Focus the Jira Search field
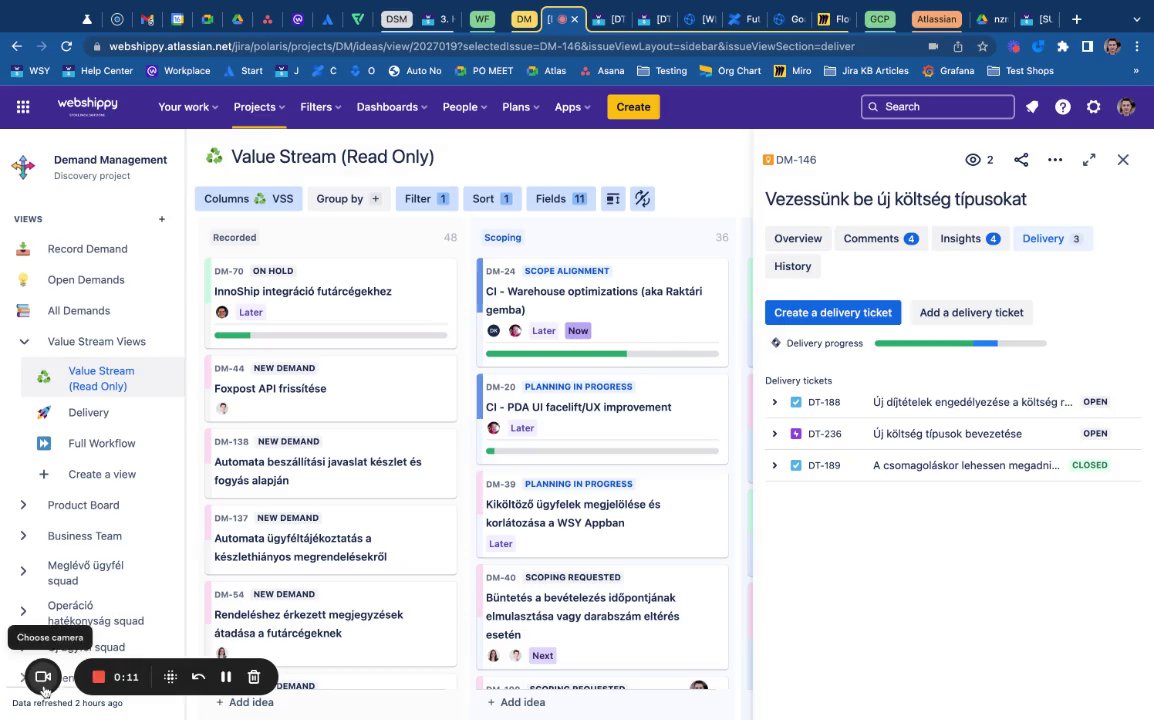The width and height of the screenshot is (1154, 720). [938, 107]
